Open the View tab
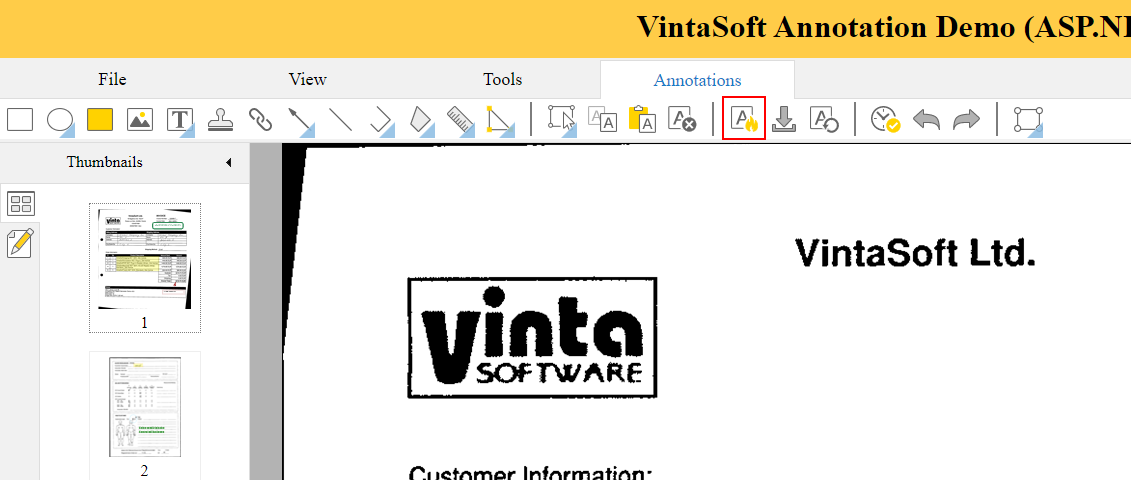1131x480 pixels. point(307,79)
